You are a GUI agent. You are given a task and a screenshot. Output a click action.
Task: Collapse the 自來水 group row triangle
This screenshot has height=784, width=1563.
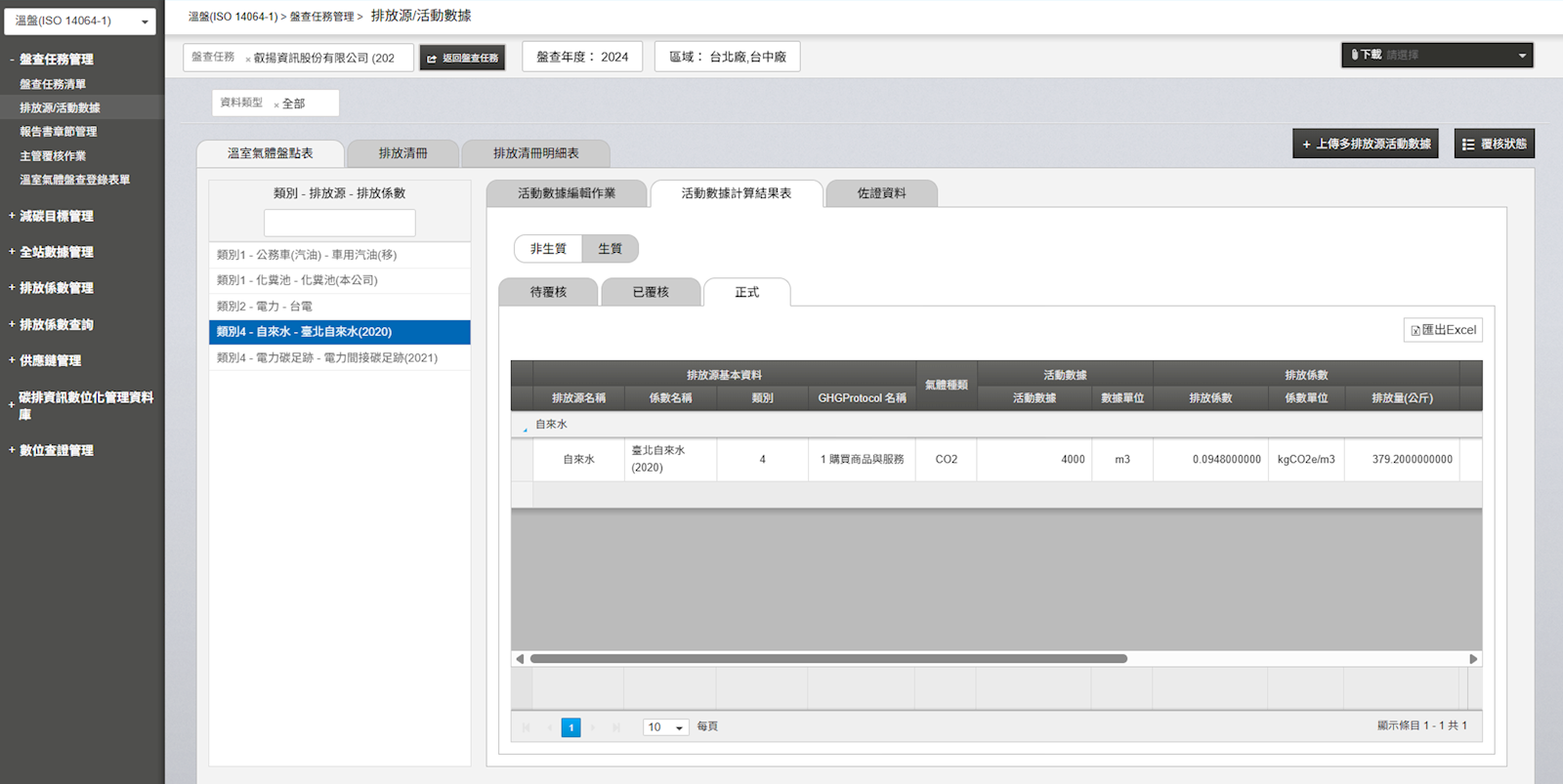(x=525, y=427)
